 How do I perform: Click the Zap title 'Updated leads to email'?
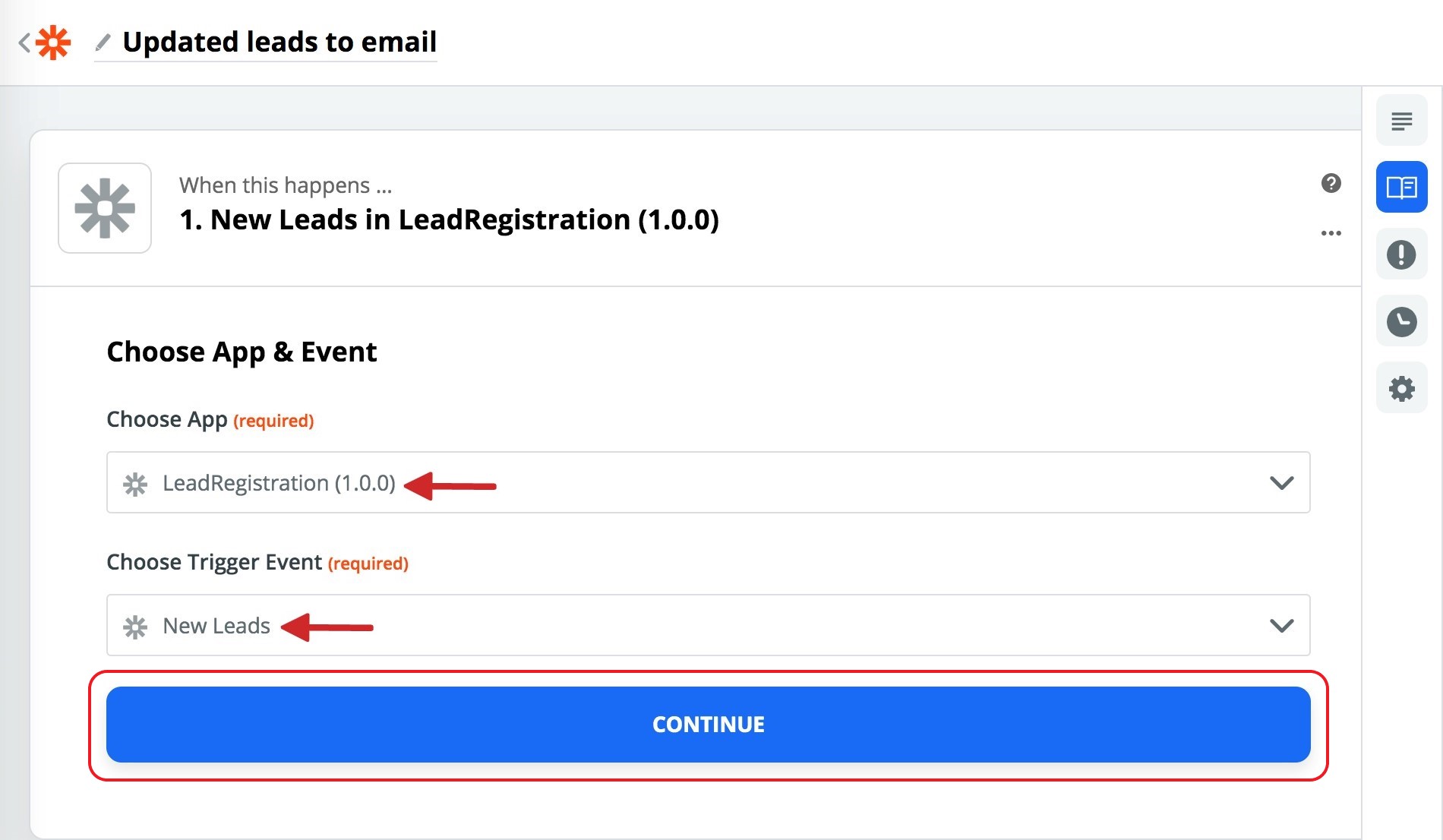click(x=279, y=42)
